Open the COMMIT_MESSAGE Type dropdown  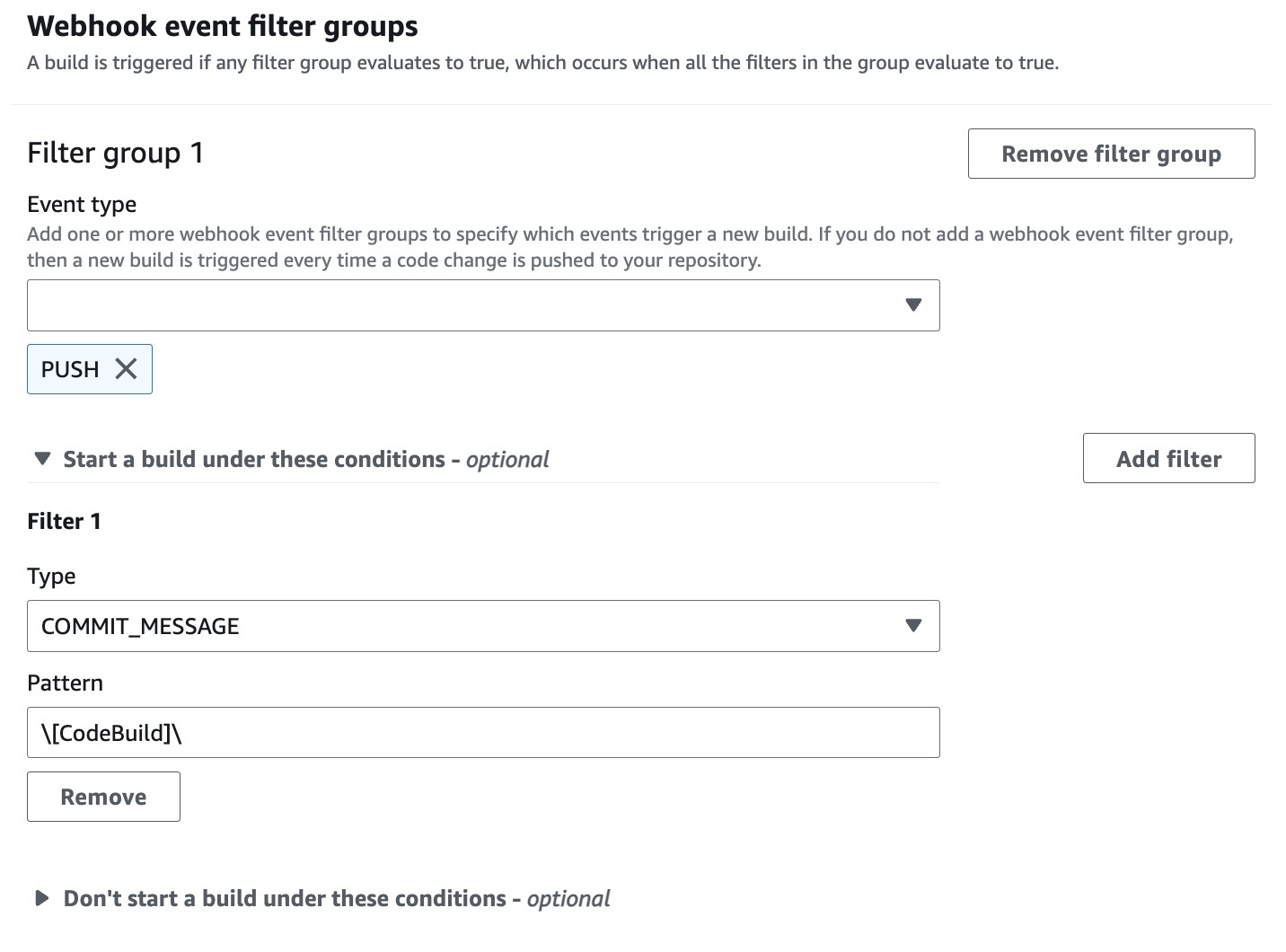pyautogui.click(x=483, y=626)
